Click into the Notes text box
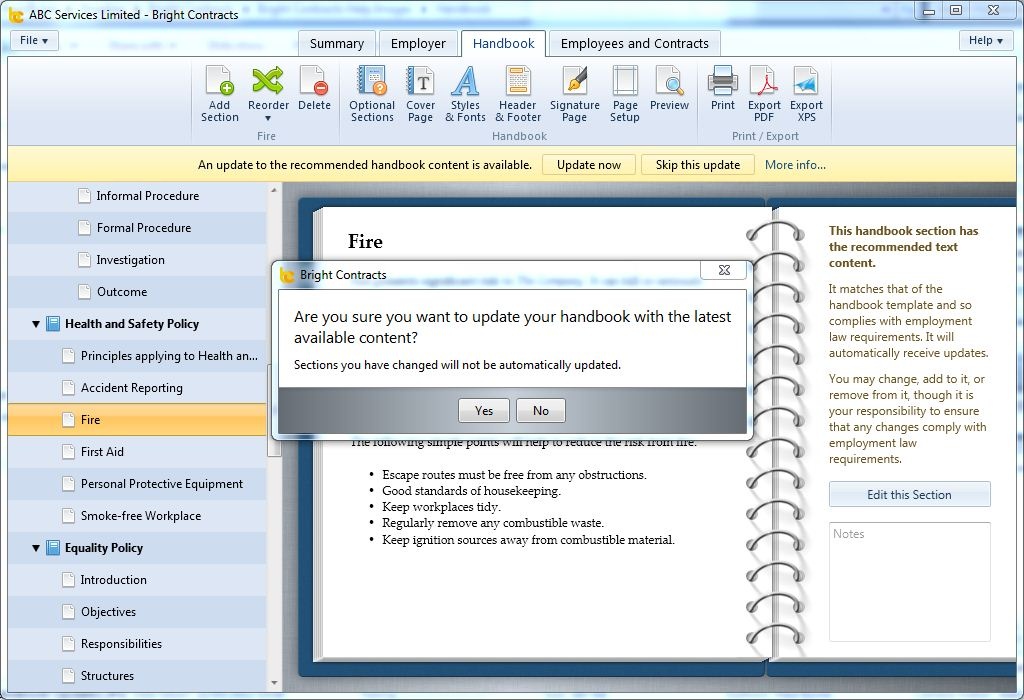The height and width of the screenshot is (700, 1024). [909, 581]
